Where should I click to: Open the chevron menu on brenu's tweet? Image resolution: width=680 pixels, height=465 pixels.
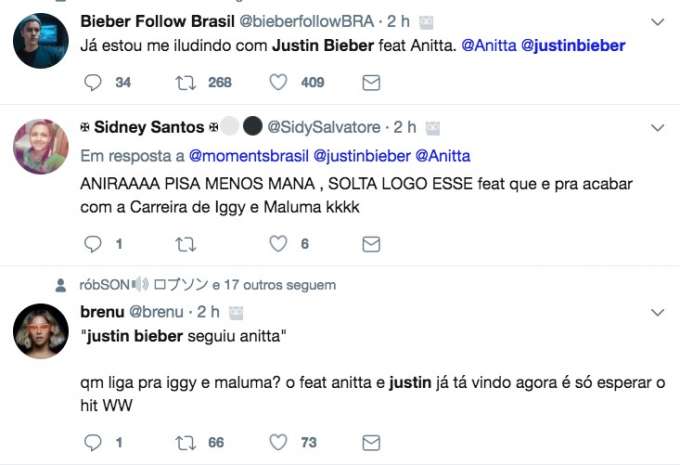(657, 313)
